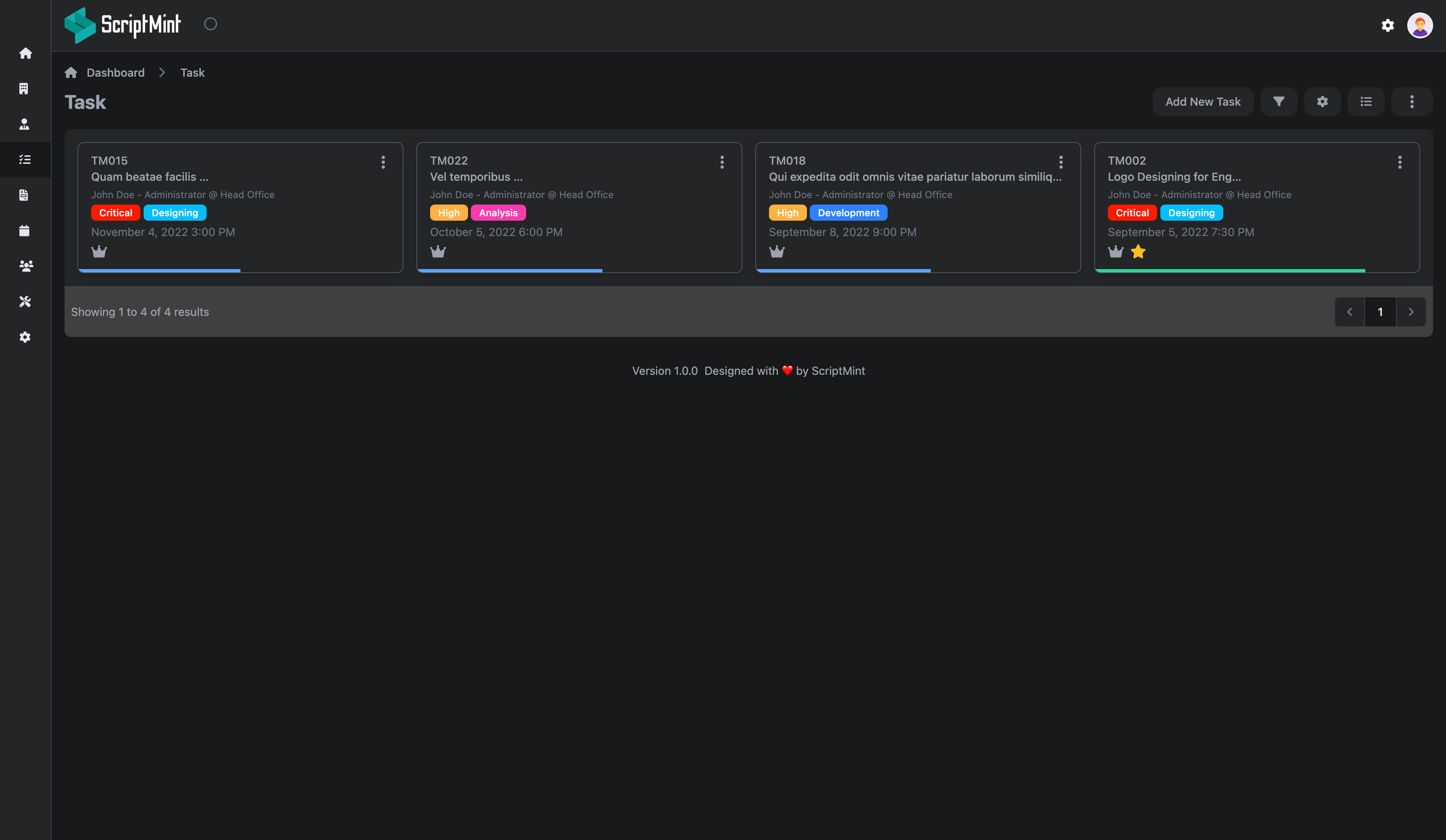Toggle the Development tag on TM018
This screenshot has width=1446, height=840.
click(849, 212)
